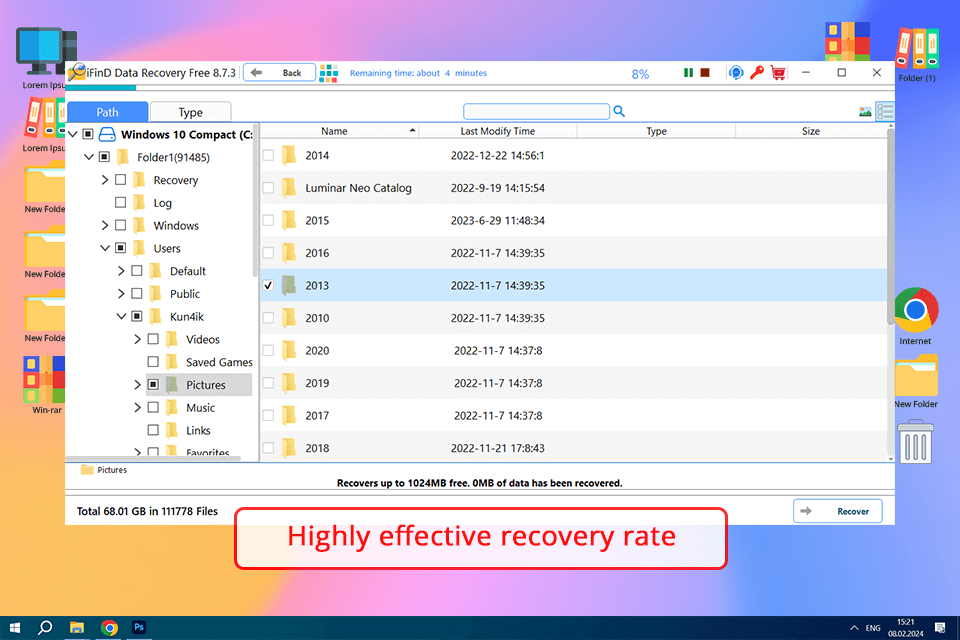The image size is (960, 640).
Task: Switch to thumbnail preview view icon
Action: (865, 111)
